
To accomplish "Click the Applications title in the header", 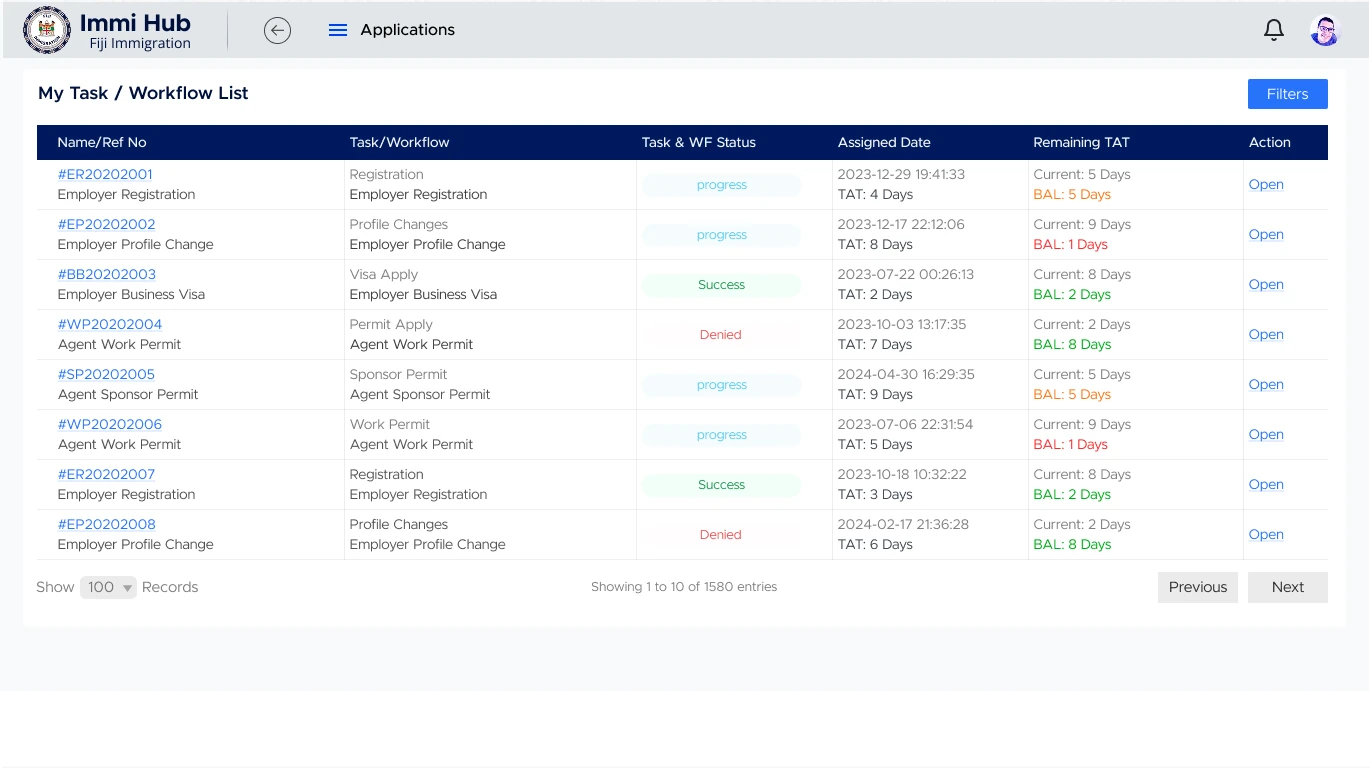I will coord(407,30).
